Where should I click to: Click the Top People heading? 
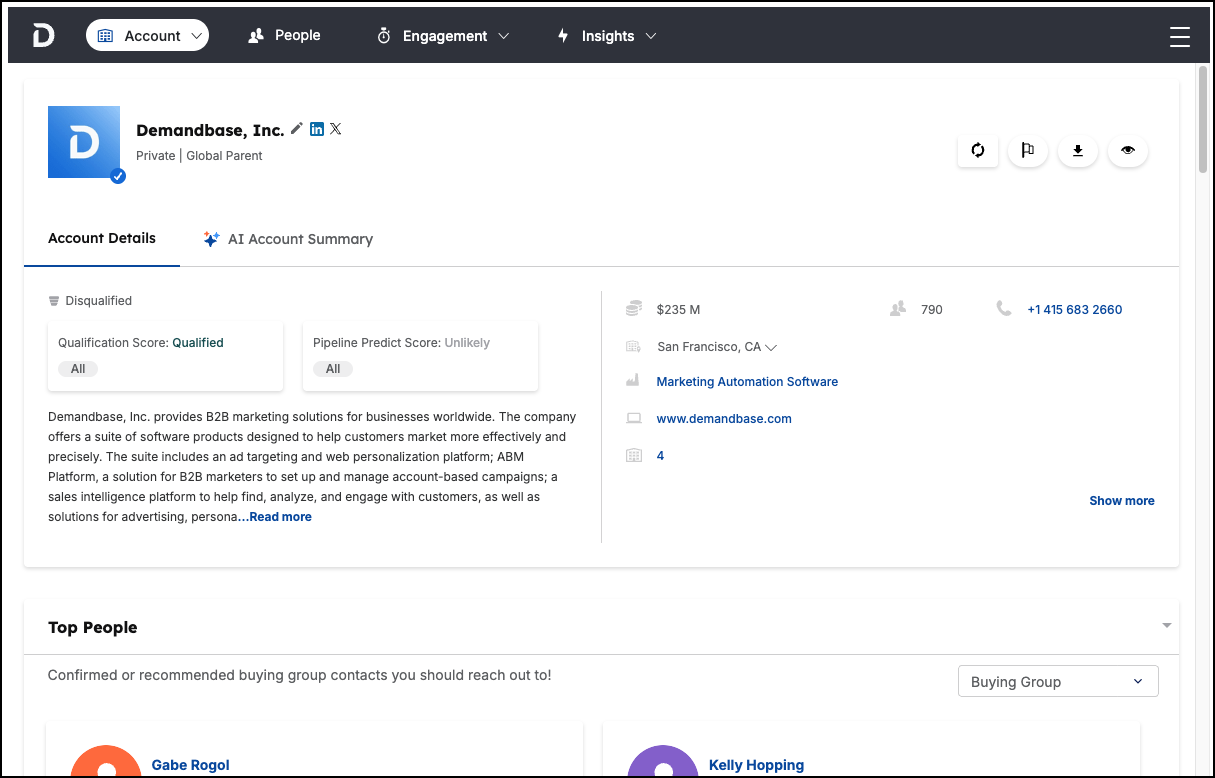(x=93, y=628)
